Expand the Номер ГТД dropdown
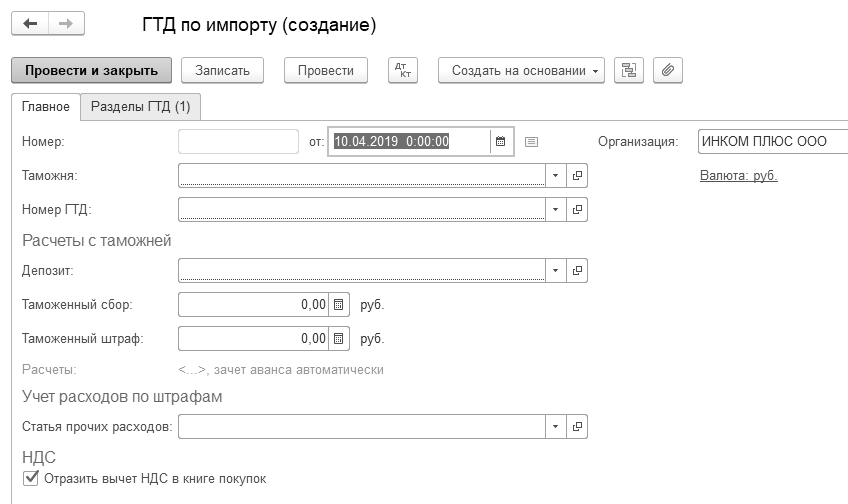The width and height of the screenshot is (848, 504). (556, 210)
